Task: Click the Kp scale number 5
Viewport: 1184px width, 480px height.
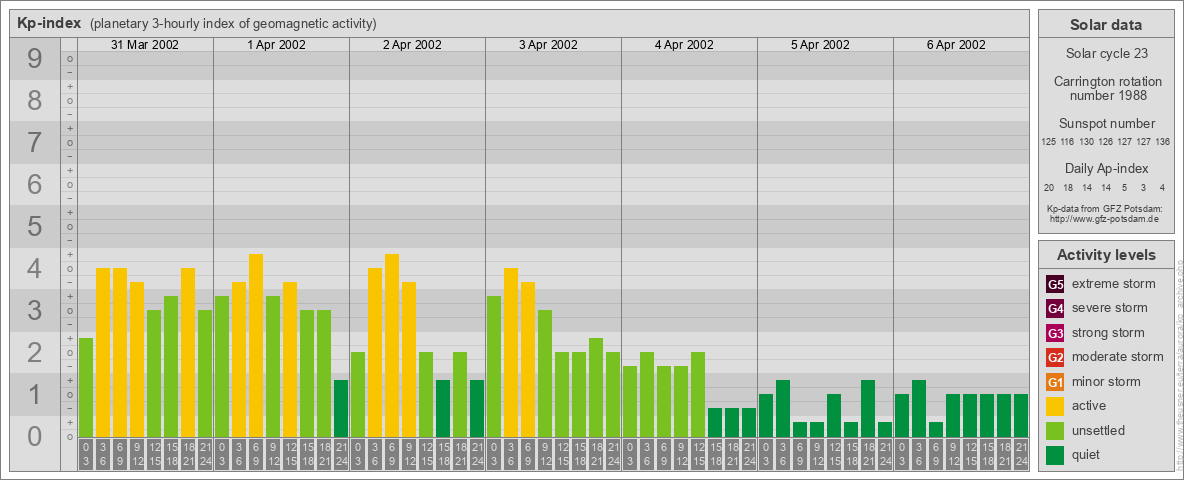Action: (34, 226)
